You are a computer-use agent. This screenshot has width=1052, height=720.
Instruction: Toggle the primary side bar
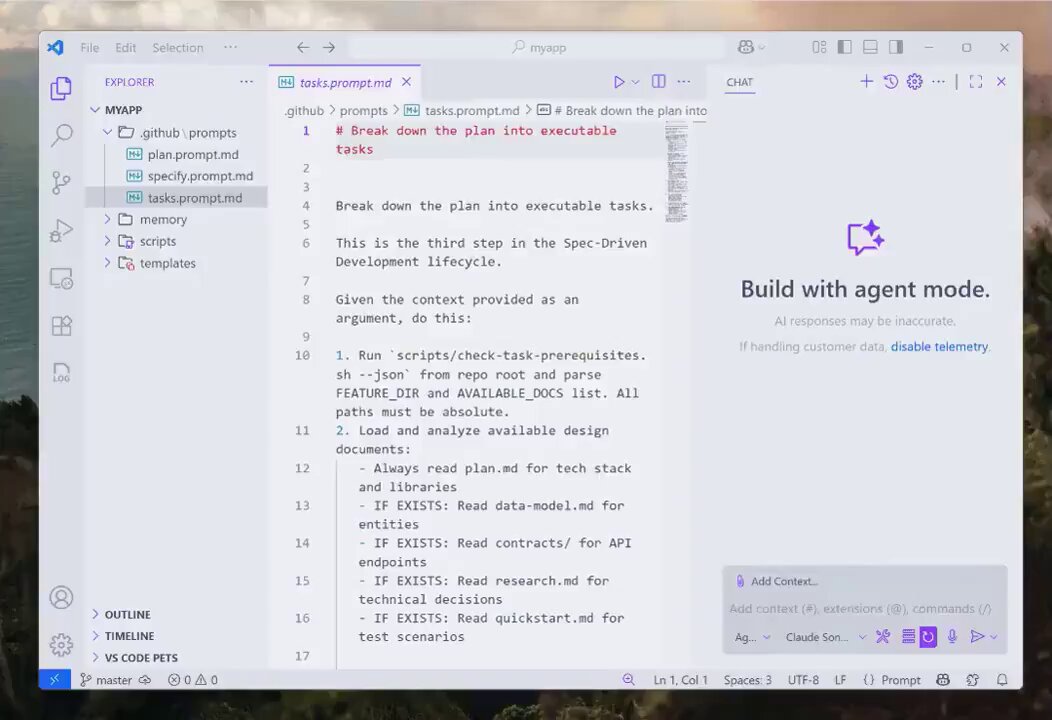coord(845,47)
